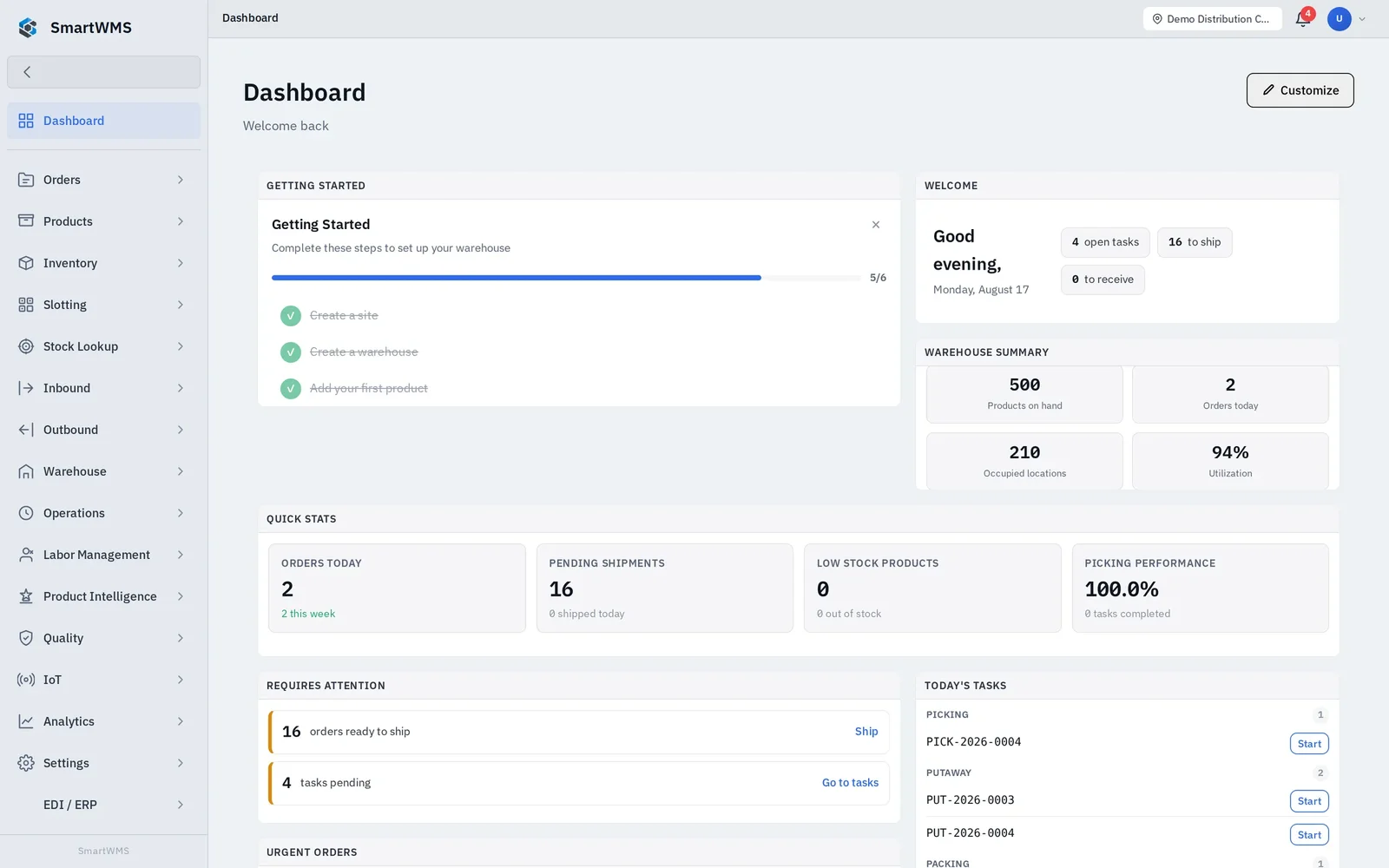Open the EDI / ERP menu item
Image resolution: width=1389 pixels, height=868 pixels.
coord(103,805)
